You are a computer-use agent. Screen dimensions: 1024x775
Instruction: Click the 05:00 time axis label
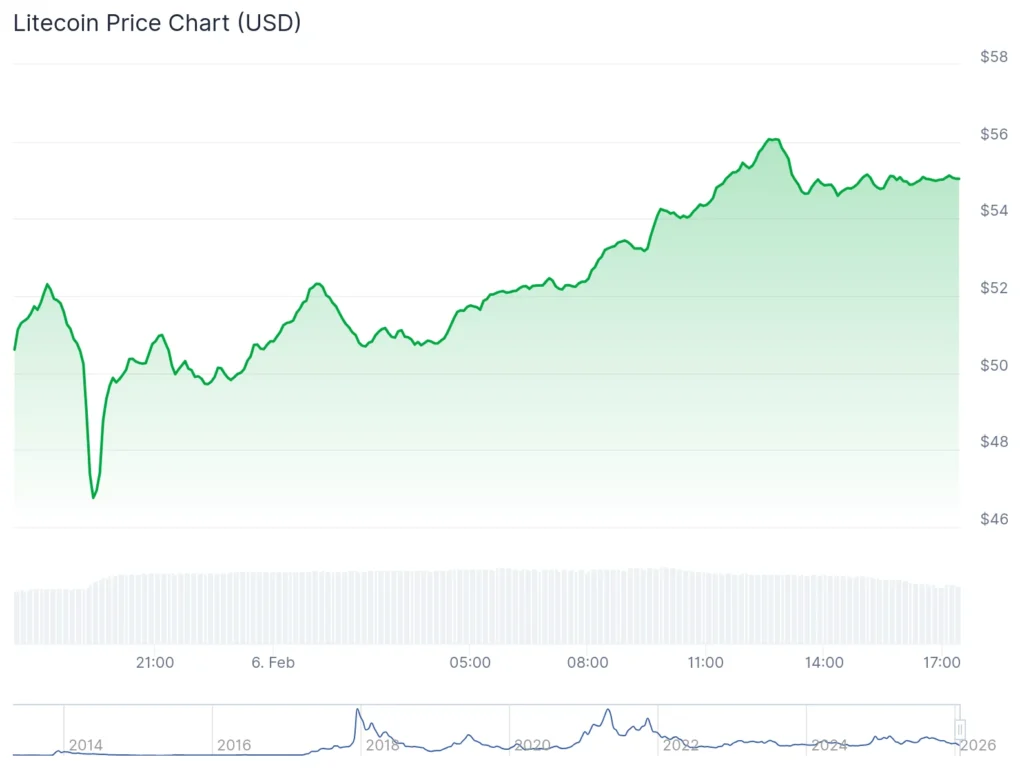click(470, 662)
